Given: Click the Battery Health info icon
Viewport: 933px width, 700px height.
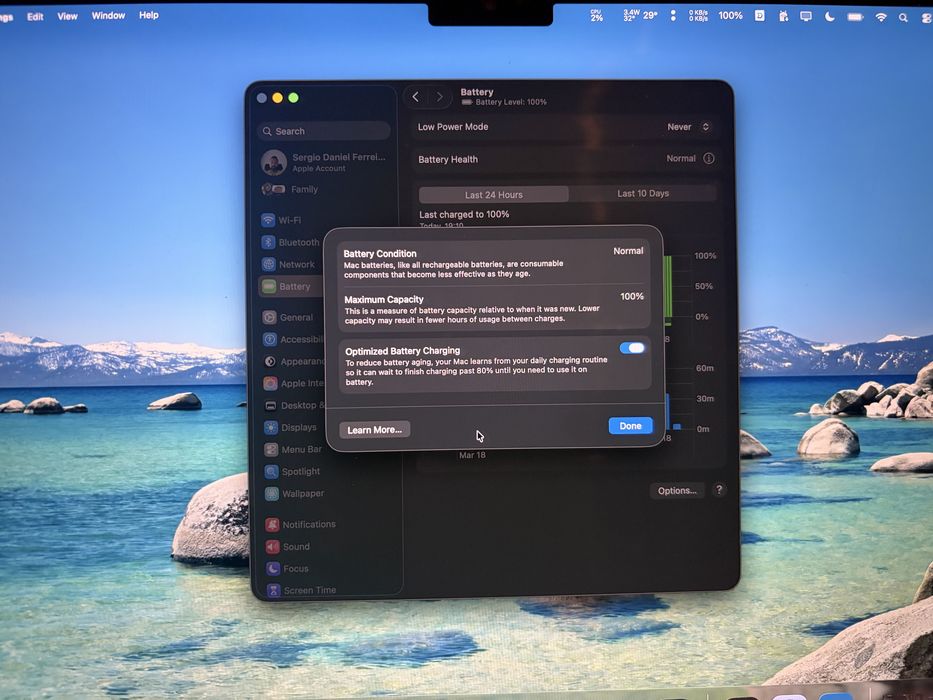Looking at the screenshot, I should [709, 158].
